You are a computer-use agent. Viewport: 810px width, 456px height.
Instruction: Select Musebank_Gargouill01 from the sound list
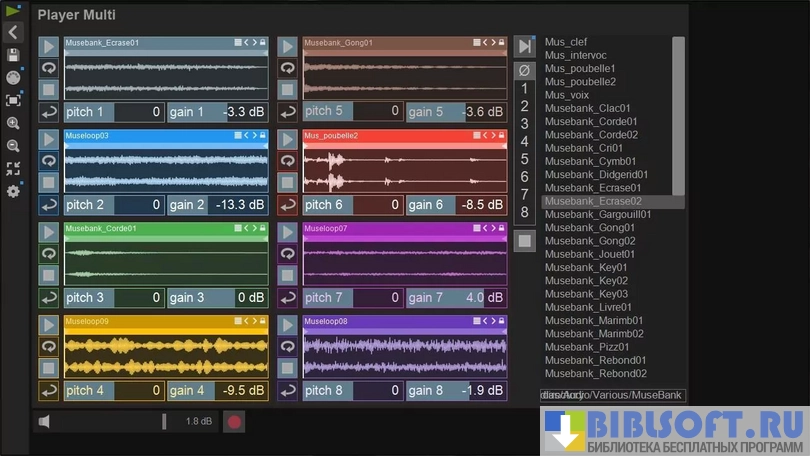tap(598, 214)
